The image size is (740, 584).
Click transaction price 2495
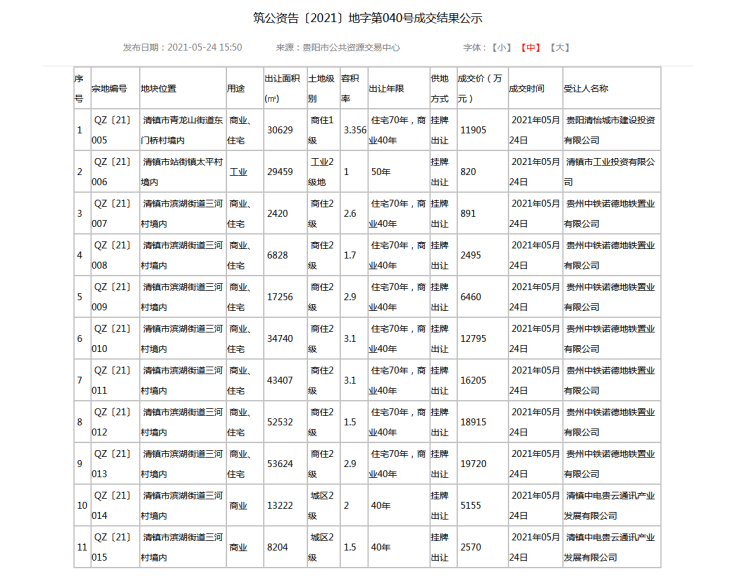[471, 255]
